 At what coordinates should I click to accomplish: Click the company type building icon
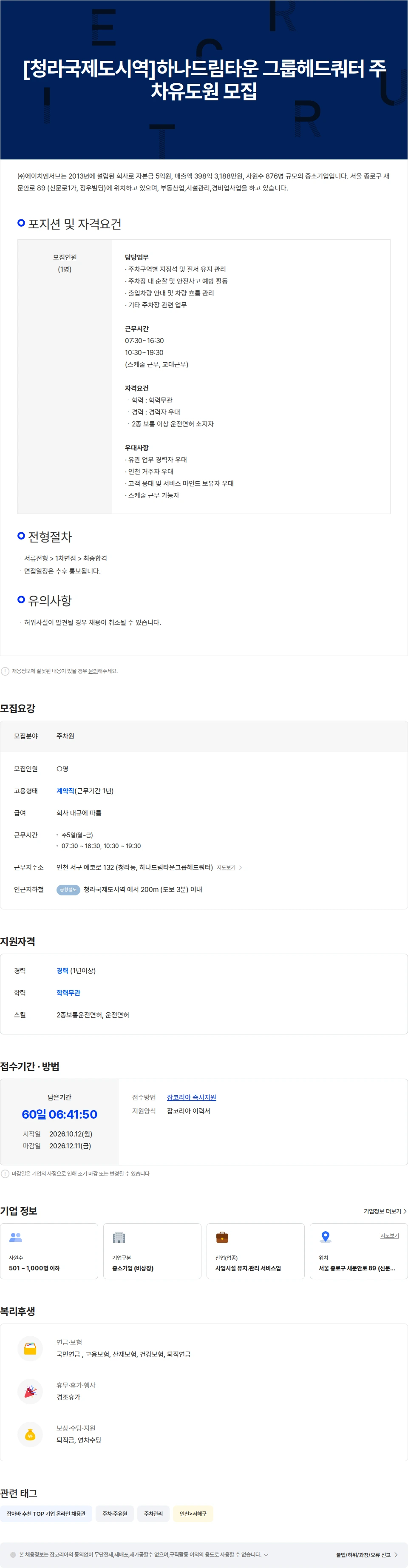(x=119, y=1237)
